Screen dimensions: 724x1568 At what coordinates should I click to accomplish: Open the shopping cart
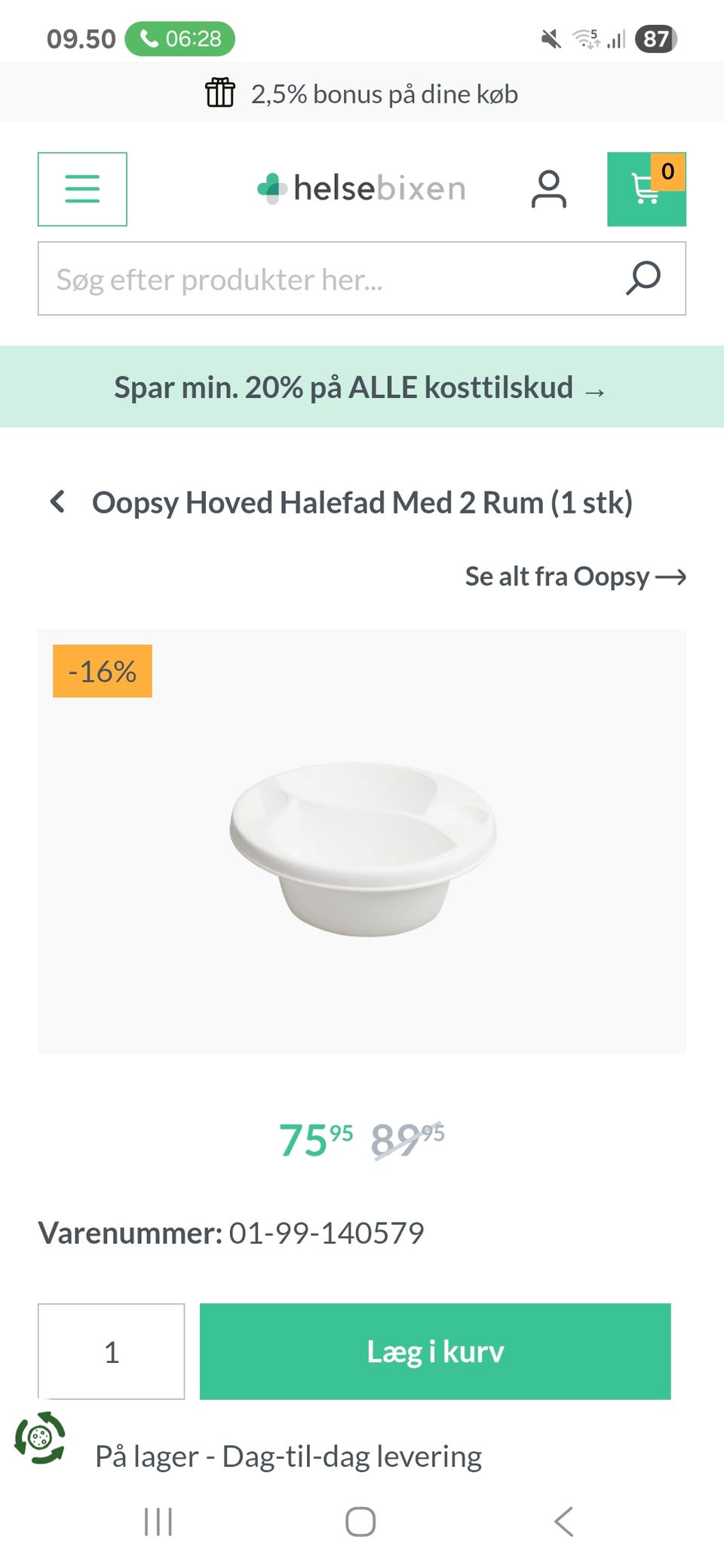pos(646,188)
